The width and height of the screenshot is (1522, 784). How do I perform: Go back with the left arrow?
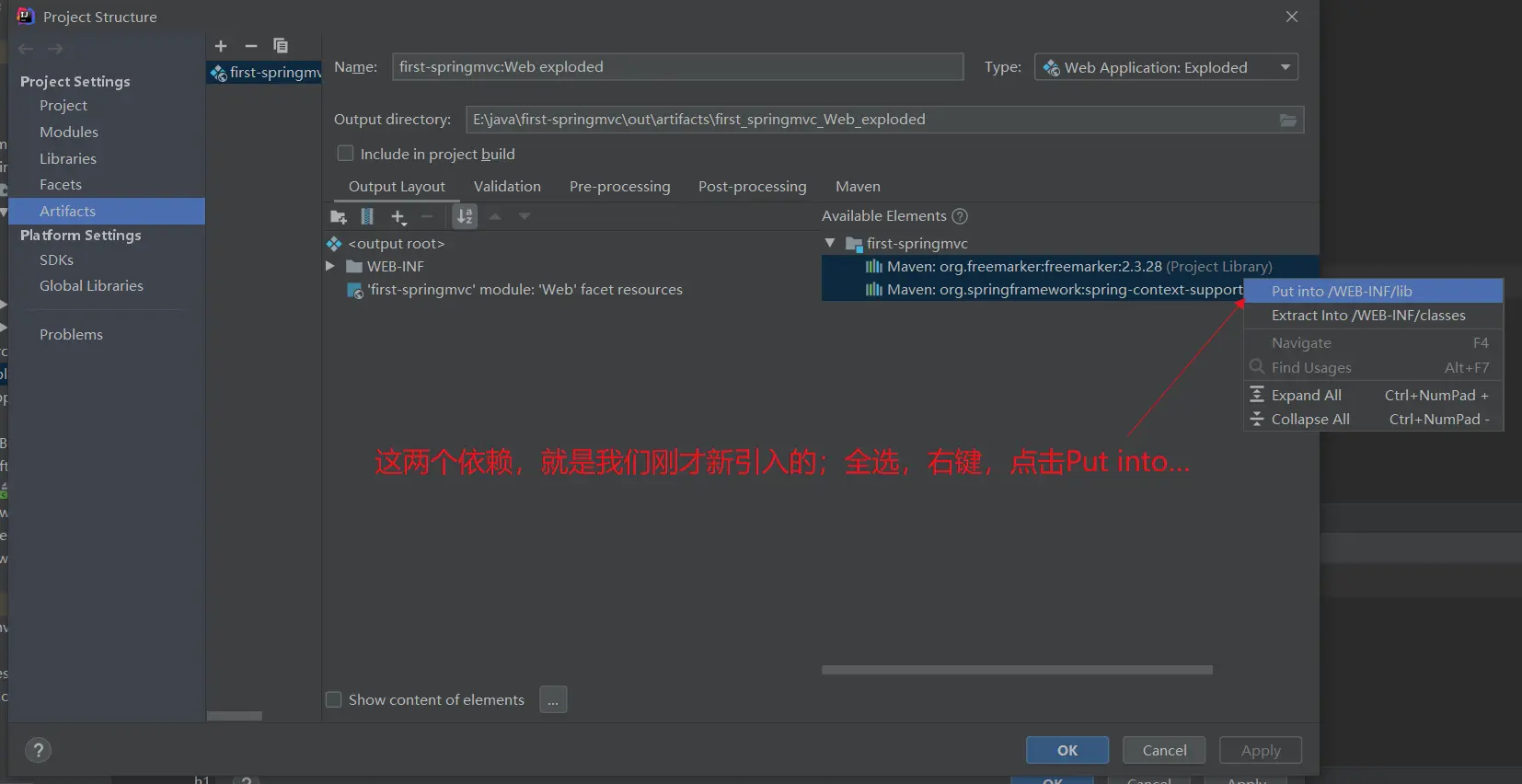(x=26, y=49)
